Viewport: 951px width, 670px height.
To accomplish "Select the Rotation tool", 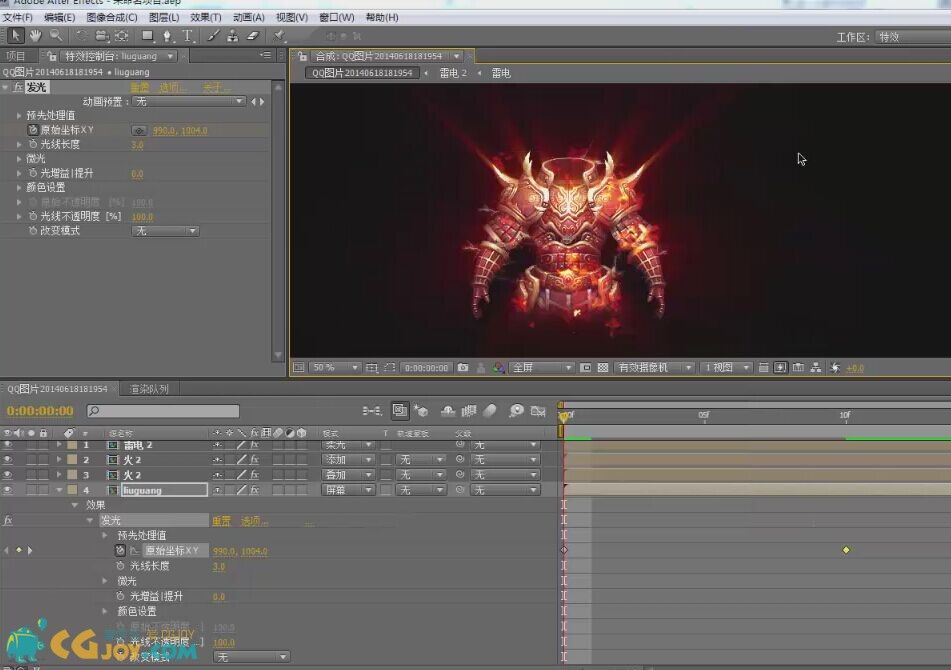I will pyautogui.click(x=82, y=36).
